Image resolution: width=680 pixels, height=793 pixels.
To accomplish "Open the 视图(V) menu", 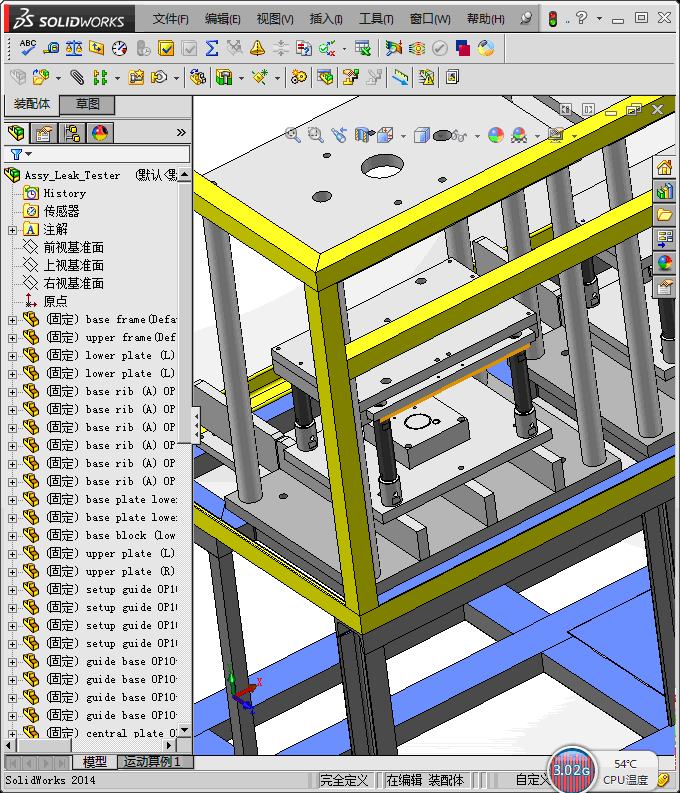I will tap(275, 19).
